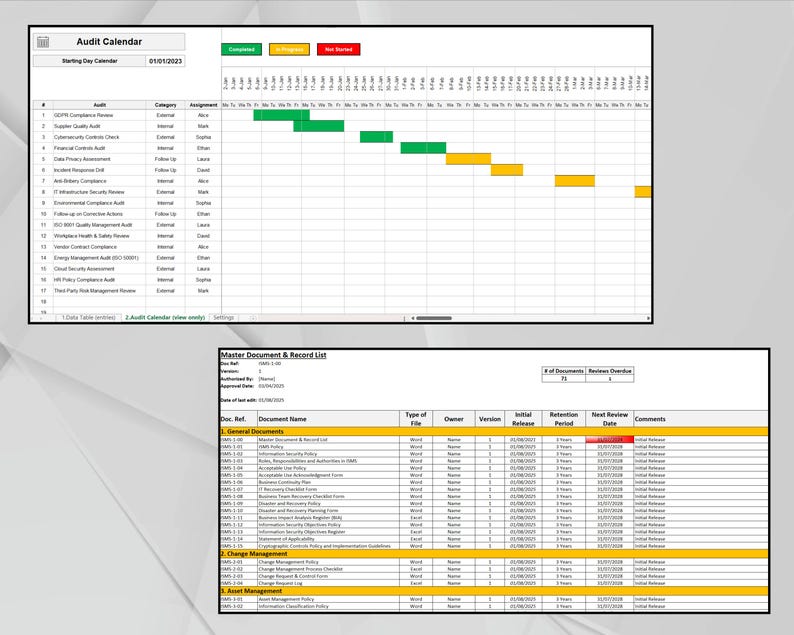Click assignee David on Incident Response Drill row
Image resolution: width=794 pixels, height=635 pixels.
pyautogui.click(x=203, y=170)
